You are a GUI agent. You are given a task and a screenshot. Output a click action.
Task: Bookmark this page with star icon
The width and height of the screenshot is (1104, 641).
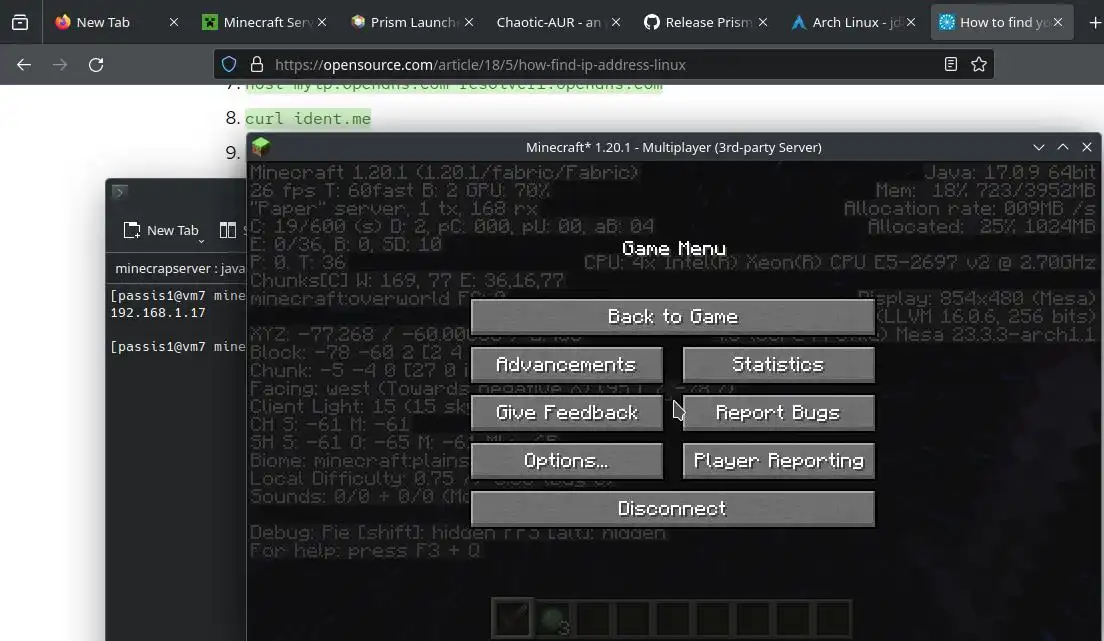coord(979,64)
